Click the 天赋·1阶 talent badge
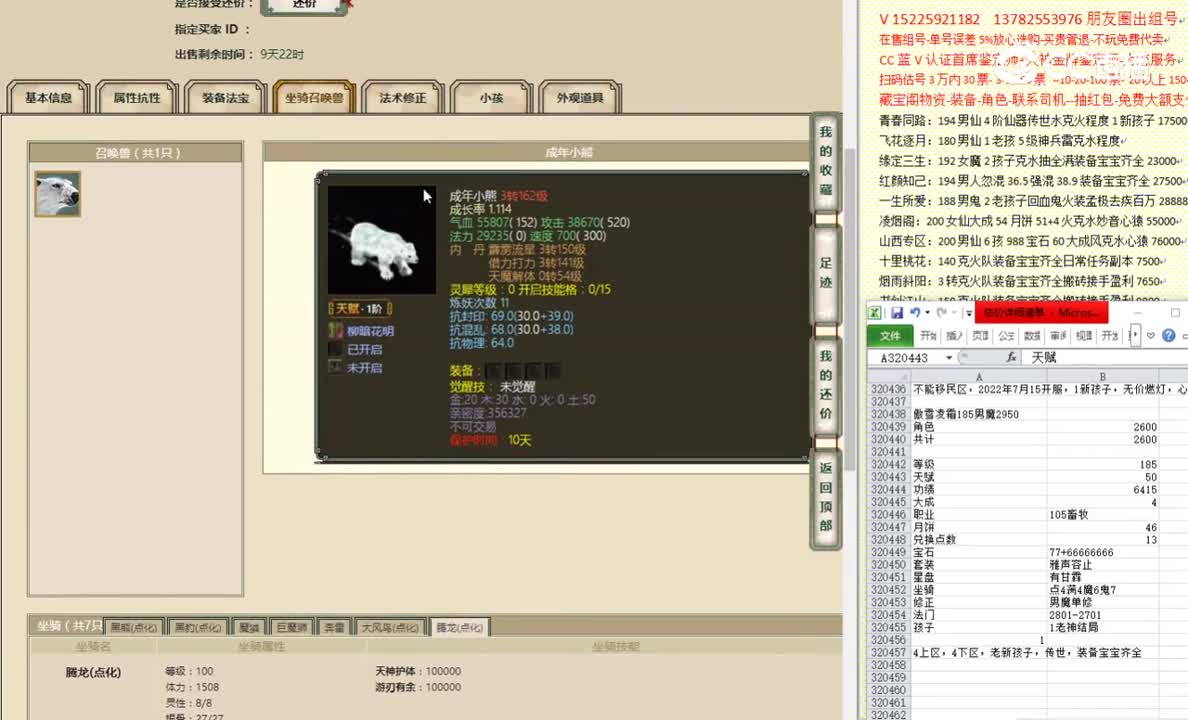The width and height of the screenshot is (1188, 720). [358, 308]
